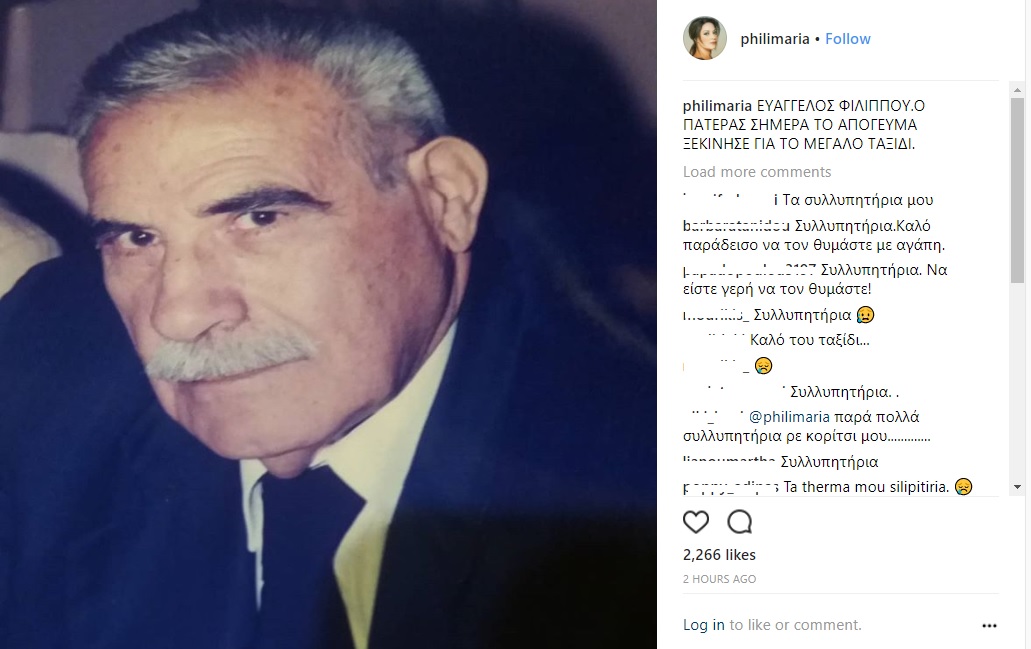Open philimaria's round profile avatar
The height and width of the screenshot is (649, 1031).
pyautogui.click(x=705, y=38)
